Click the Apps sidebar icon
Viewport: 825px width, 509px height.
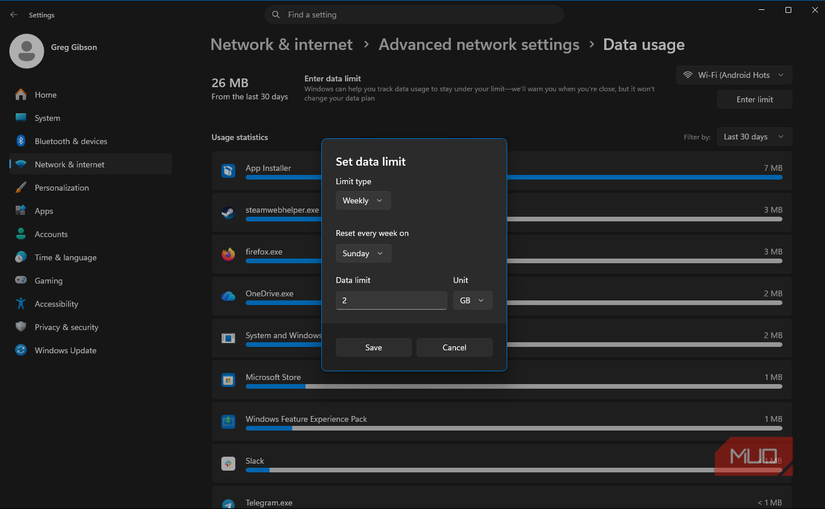click(x=21, y=211)
